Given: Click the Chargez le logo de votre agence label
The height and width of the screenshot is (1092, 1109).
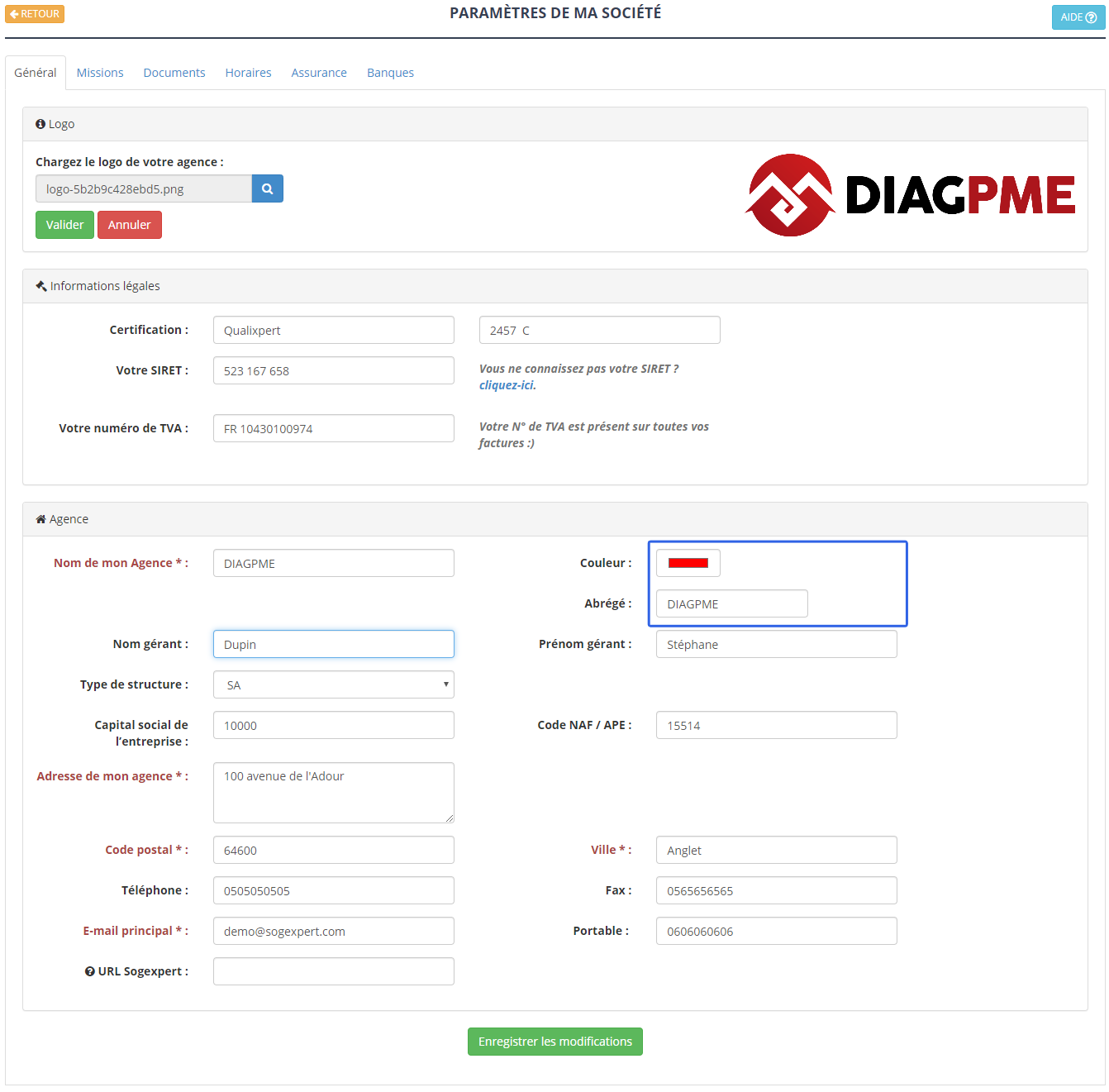Looking at the screenshot, I should (x=130, y=162).
